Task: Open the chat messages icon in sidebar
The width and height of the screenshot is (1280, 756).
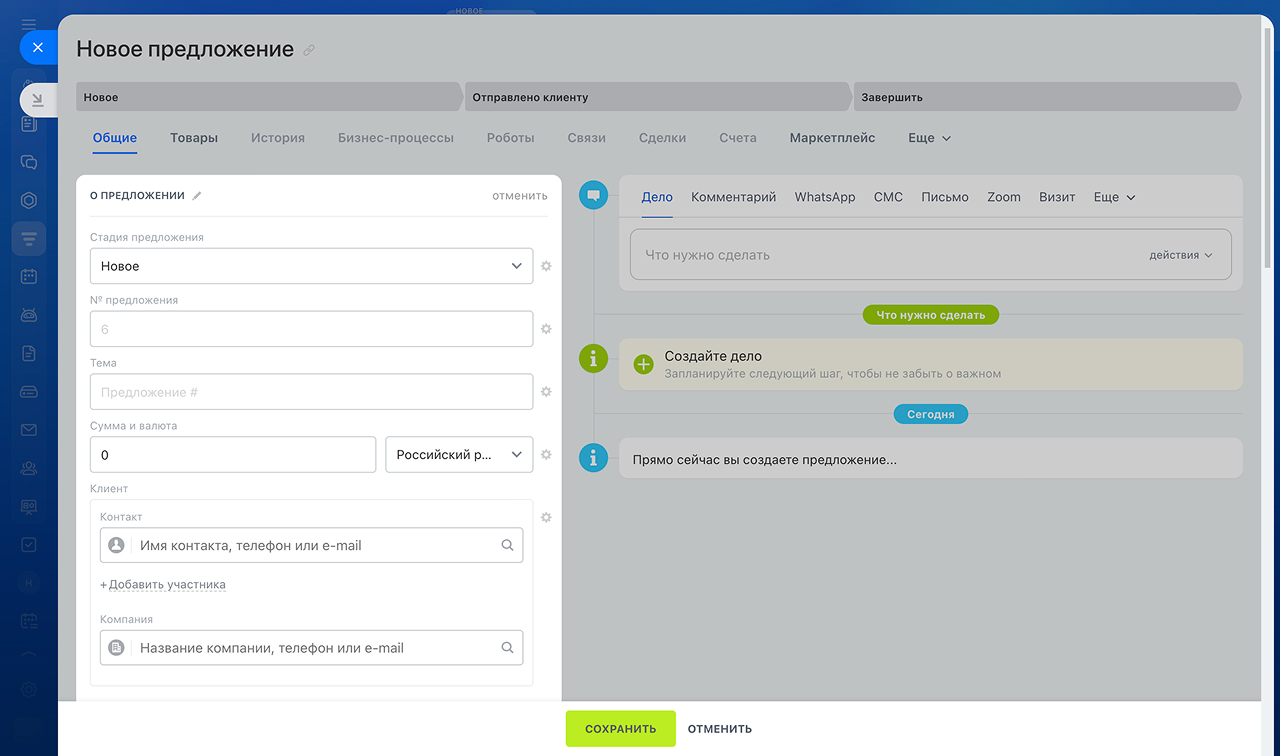Action: 29,162
